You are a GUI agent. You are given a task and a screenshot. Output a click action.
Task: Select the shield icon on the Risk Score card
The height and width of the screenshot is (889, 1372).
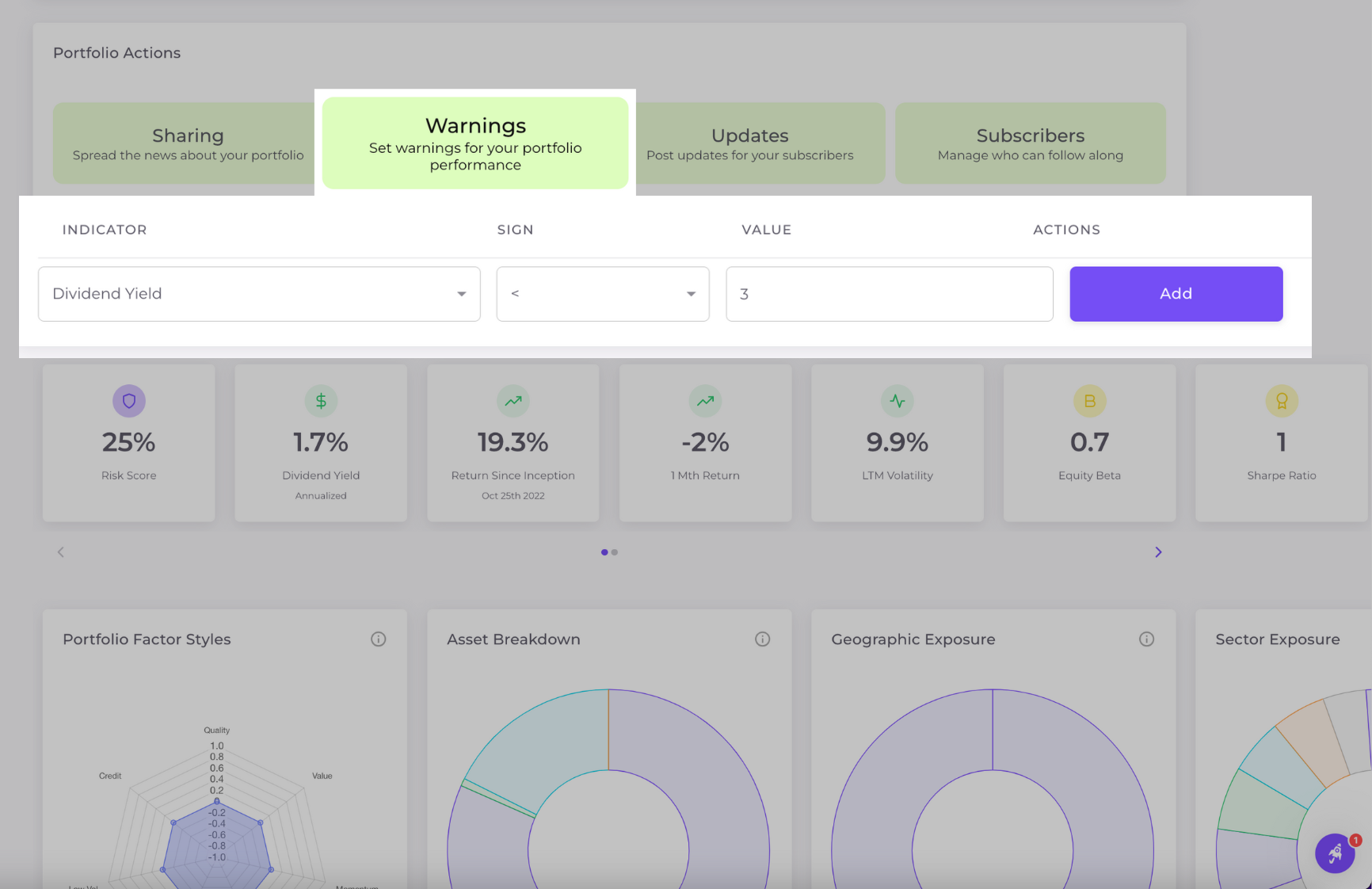(x=128, y=401)
